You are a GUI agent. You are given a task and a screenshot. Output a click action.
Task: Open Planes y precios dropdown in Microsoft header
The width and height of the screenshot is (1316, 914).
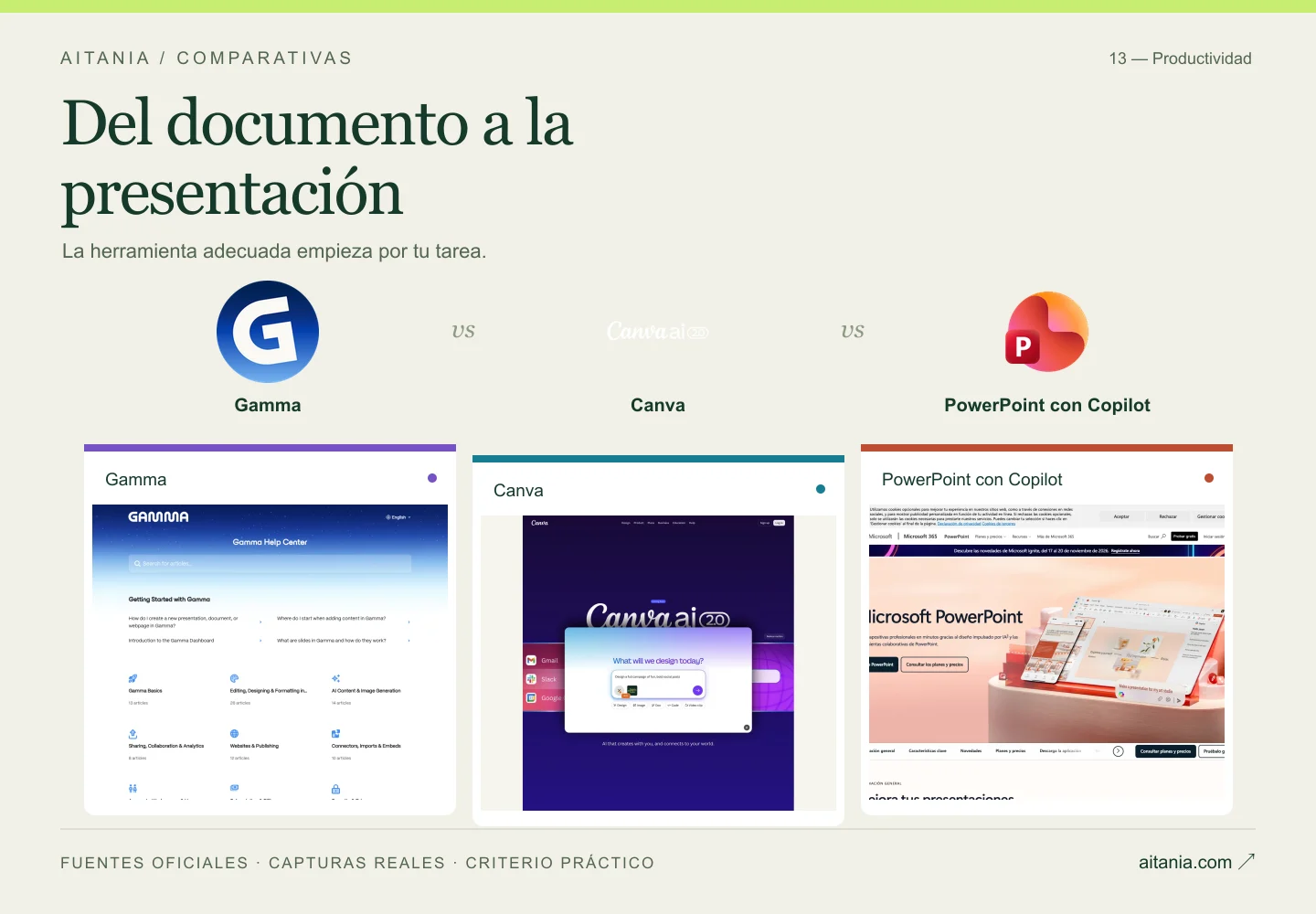click(991, 537)
